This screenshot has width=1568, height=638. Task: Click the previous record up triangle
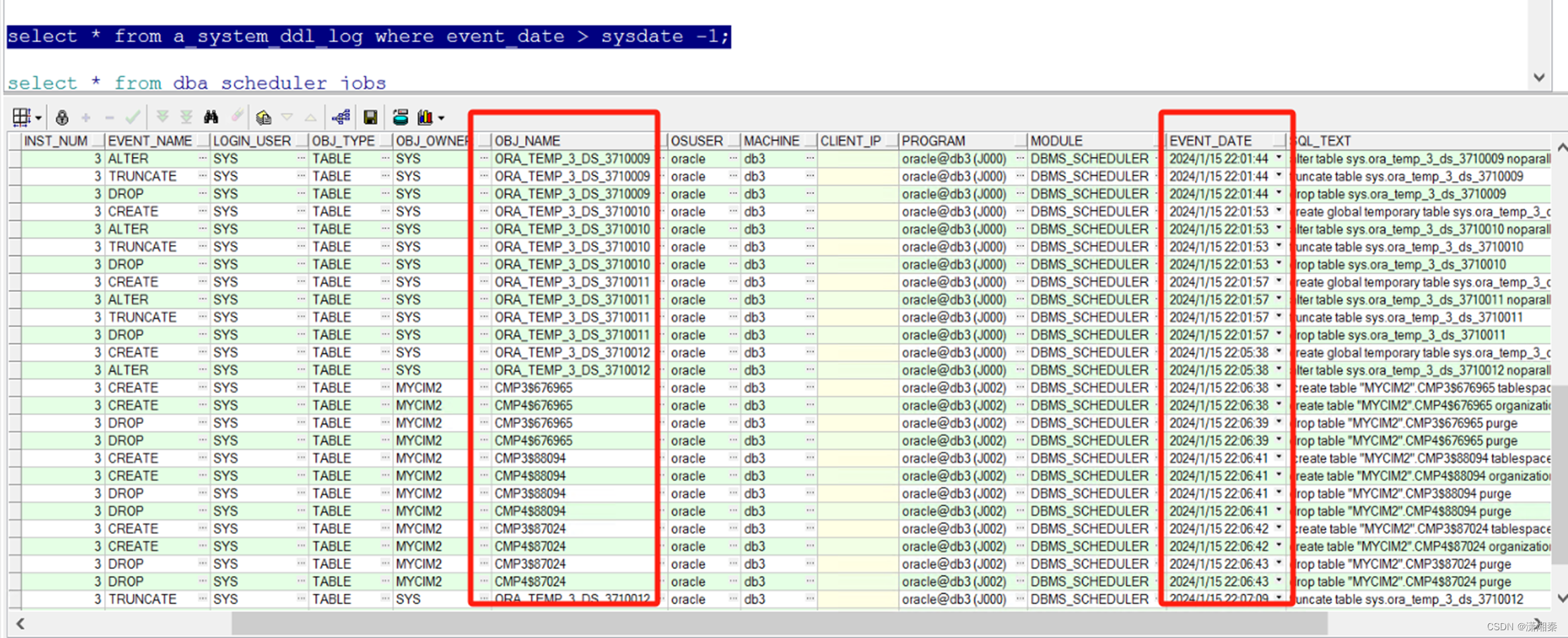tap(310, 117)
